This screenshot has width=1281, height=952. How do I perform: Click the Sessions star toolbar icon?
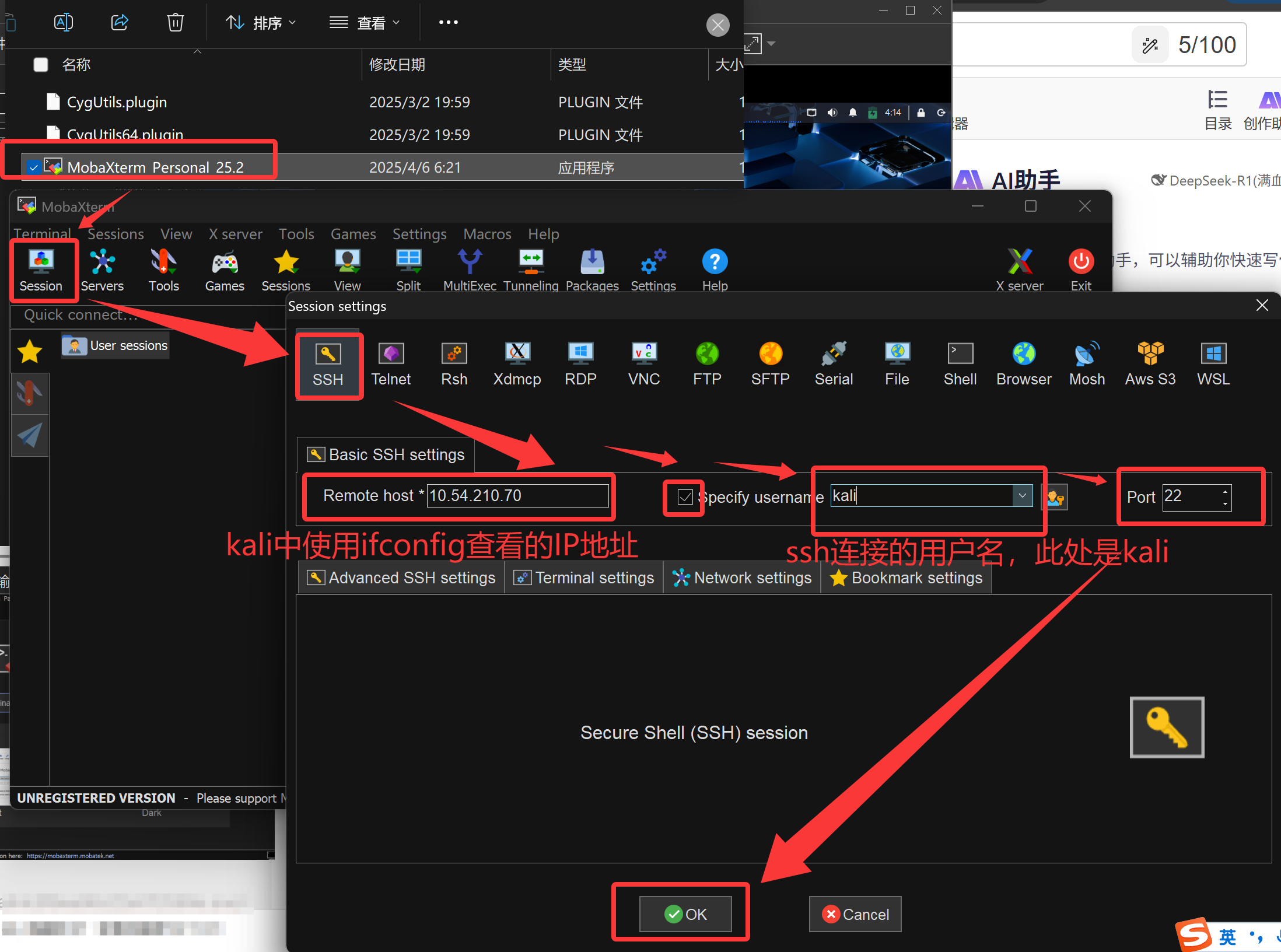pos(286,271)
